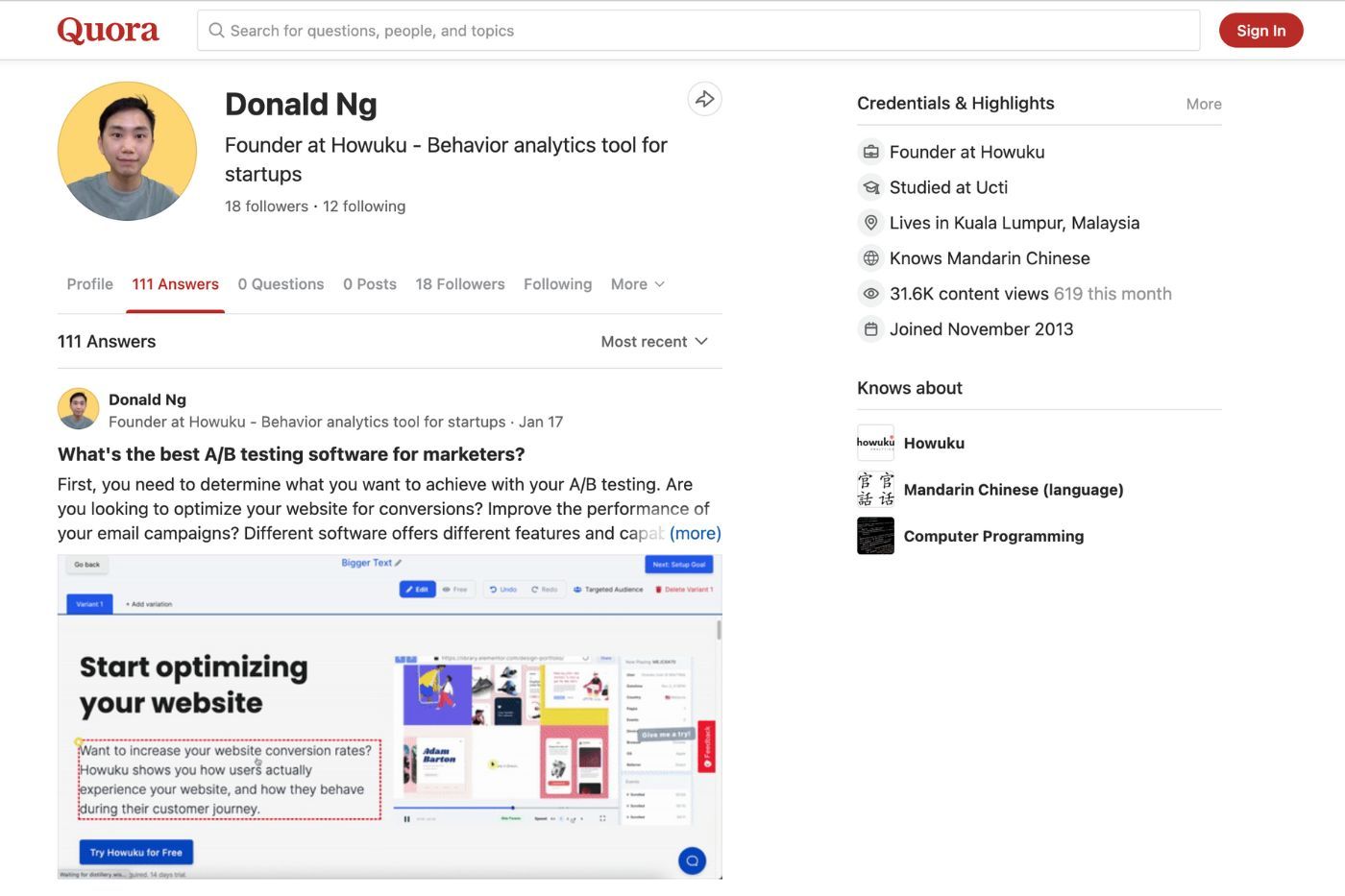Open the Most recent sort dropdown
Image resolution: width=1345 pixels, height=896 pixels.
(654, 342)
